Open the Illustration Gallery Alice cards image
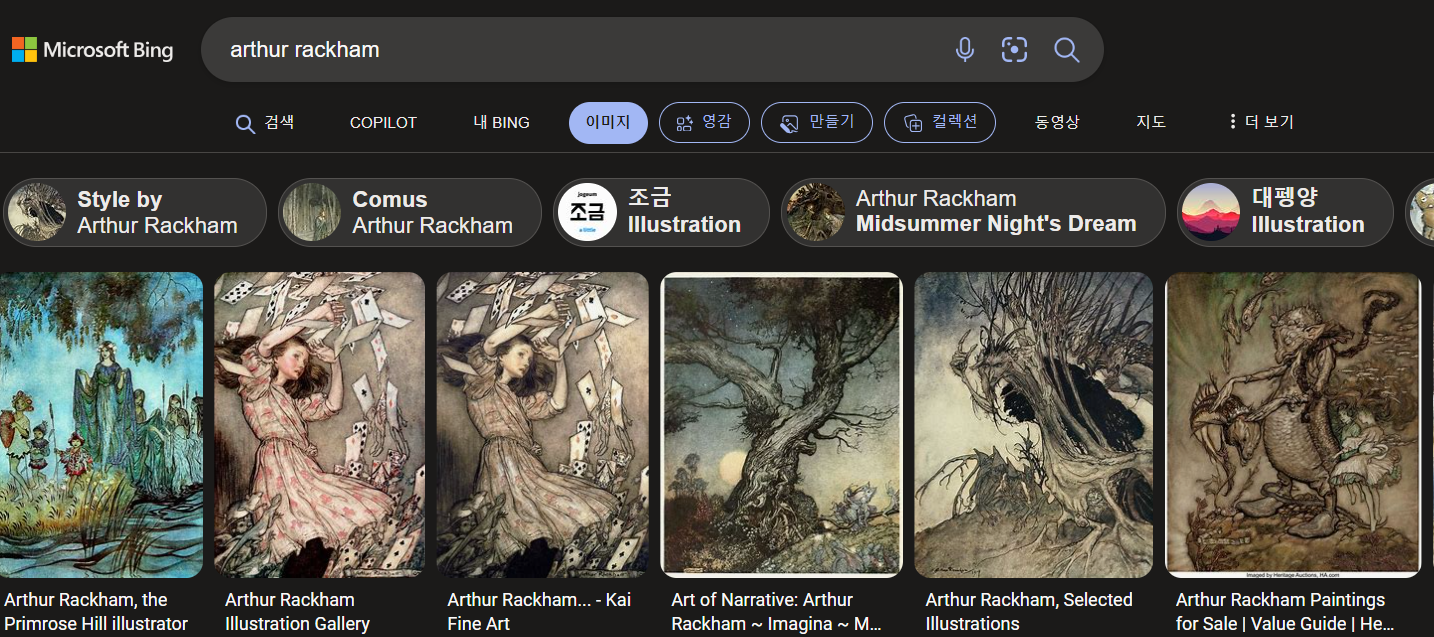Viewport: 1434px width, 637px height. (x=320, y=425)
